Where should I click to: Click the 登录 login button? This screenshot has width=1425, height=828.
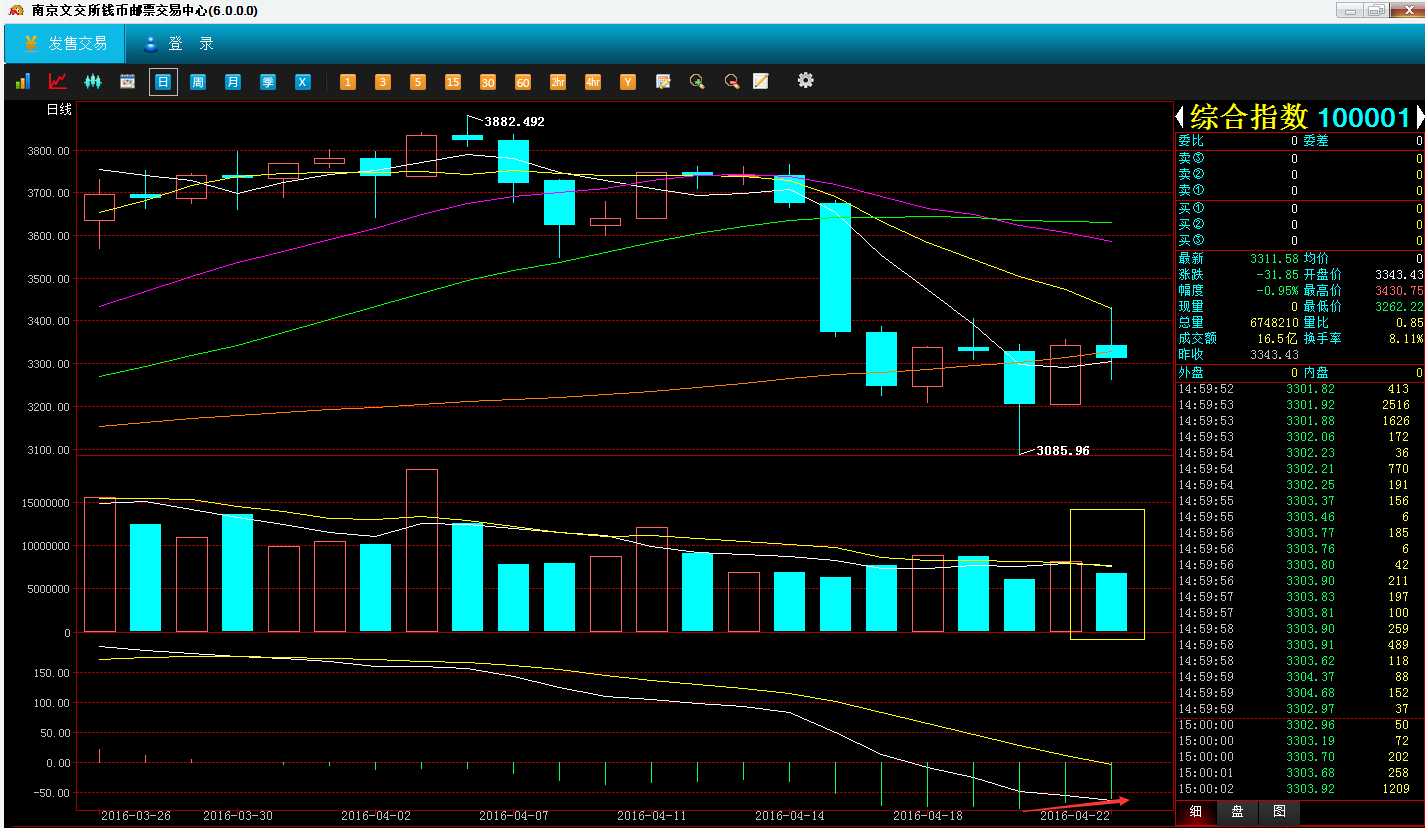[x=179, y=44]
